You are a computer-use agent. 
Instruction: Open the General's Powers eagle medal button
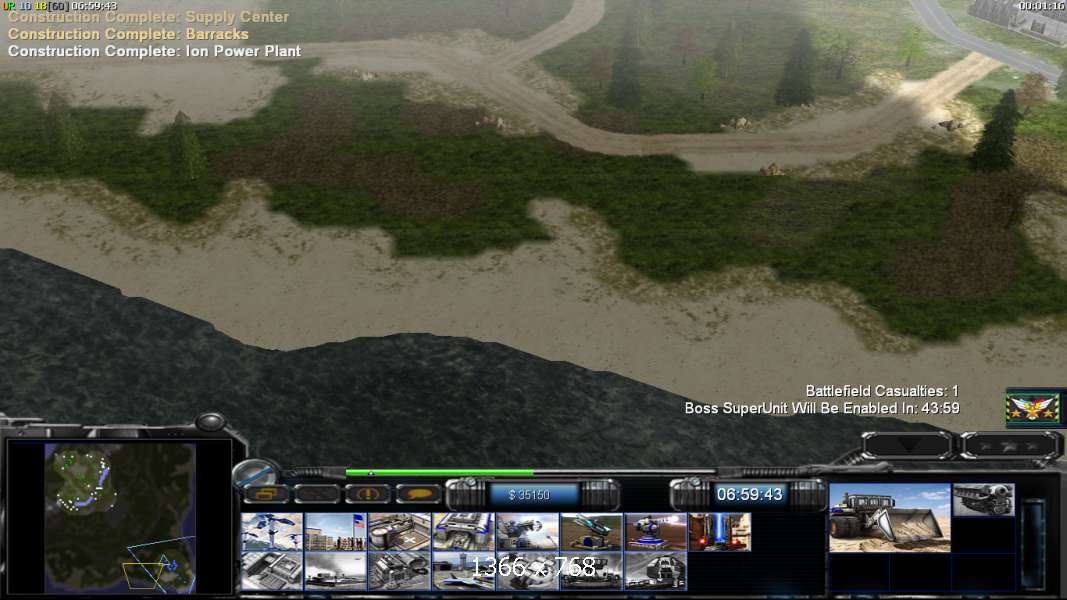1033,408
